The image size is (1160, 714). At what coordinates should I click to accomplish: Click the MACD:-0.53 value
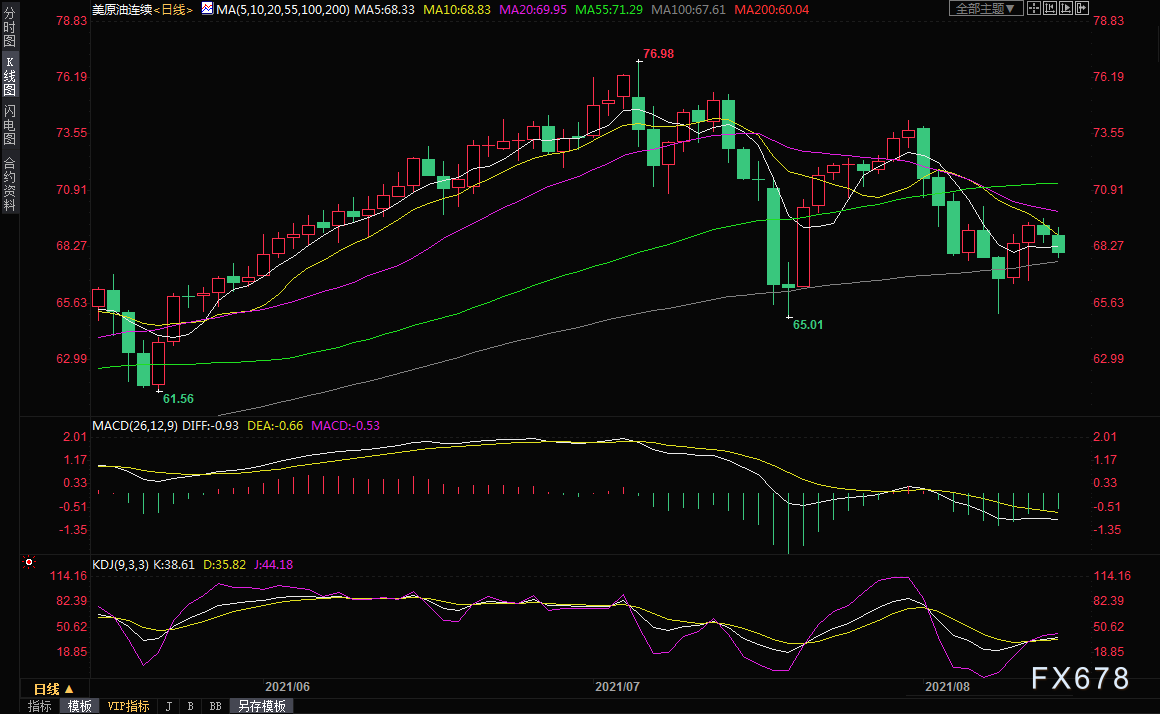click(x=345, y=425)
